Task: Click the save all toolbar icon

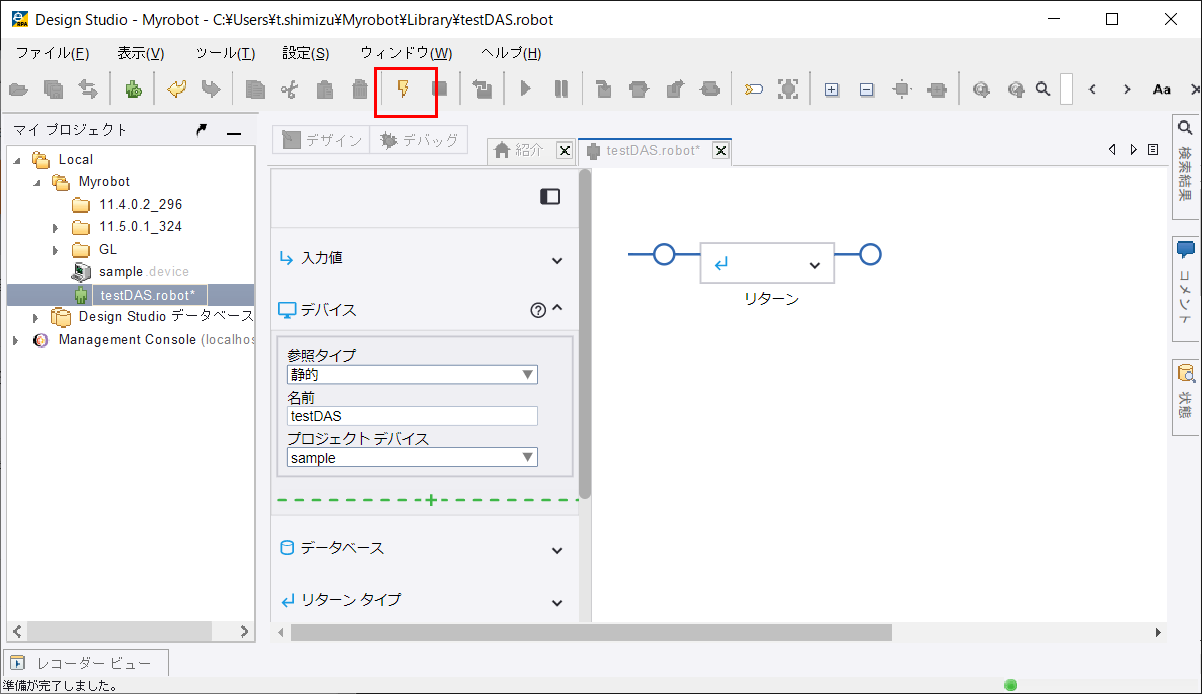Action: pyautogui.click(x=54, y=90)
